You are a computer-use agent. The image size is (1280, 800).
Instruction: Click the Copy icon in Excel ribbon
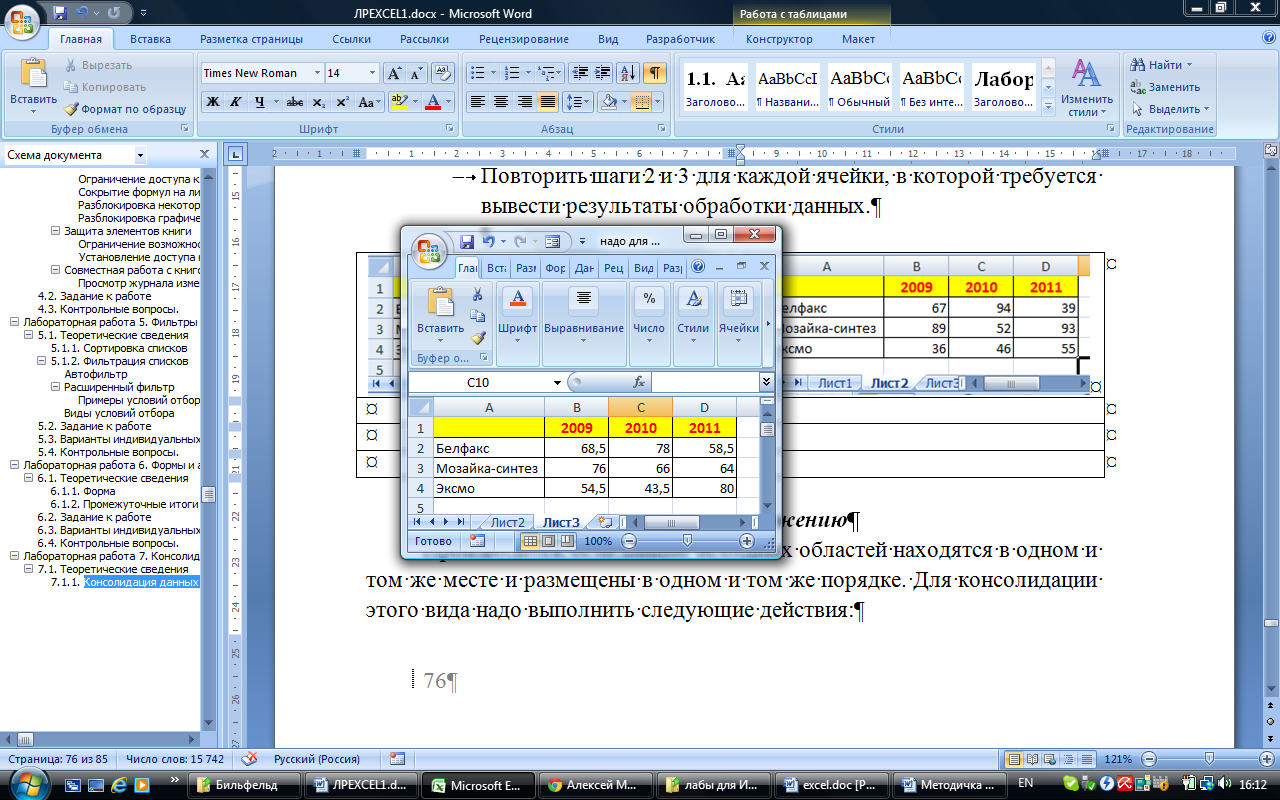click(x=477, y=316)
